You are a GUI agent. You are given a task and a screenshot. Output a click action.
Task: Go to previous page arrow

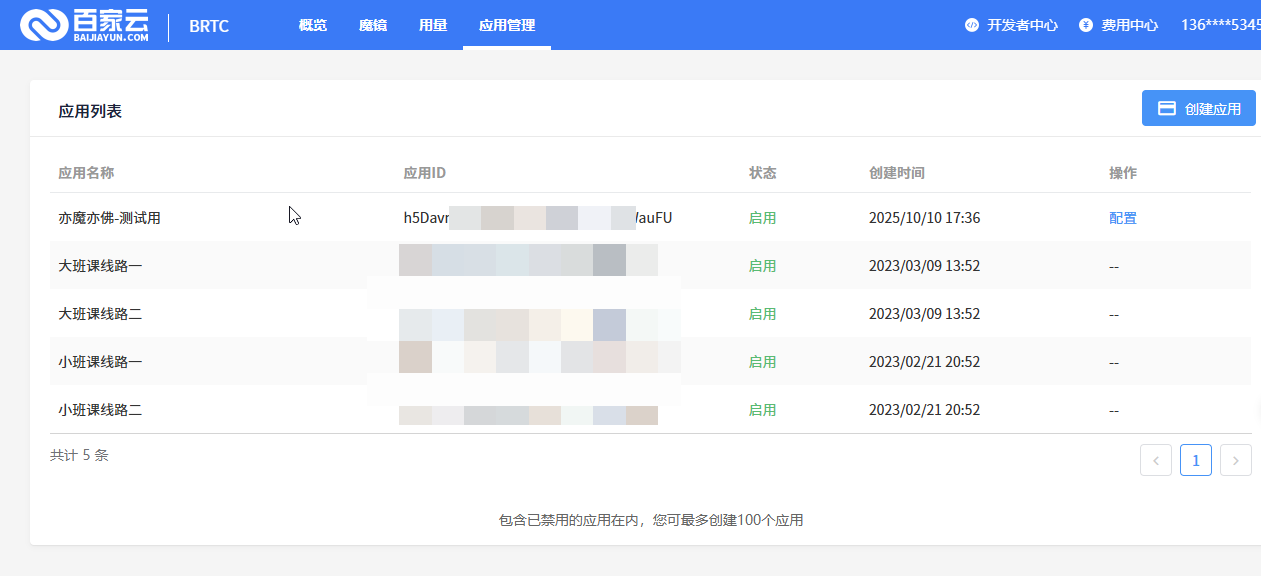tap(1155, 460)
